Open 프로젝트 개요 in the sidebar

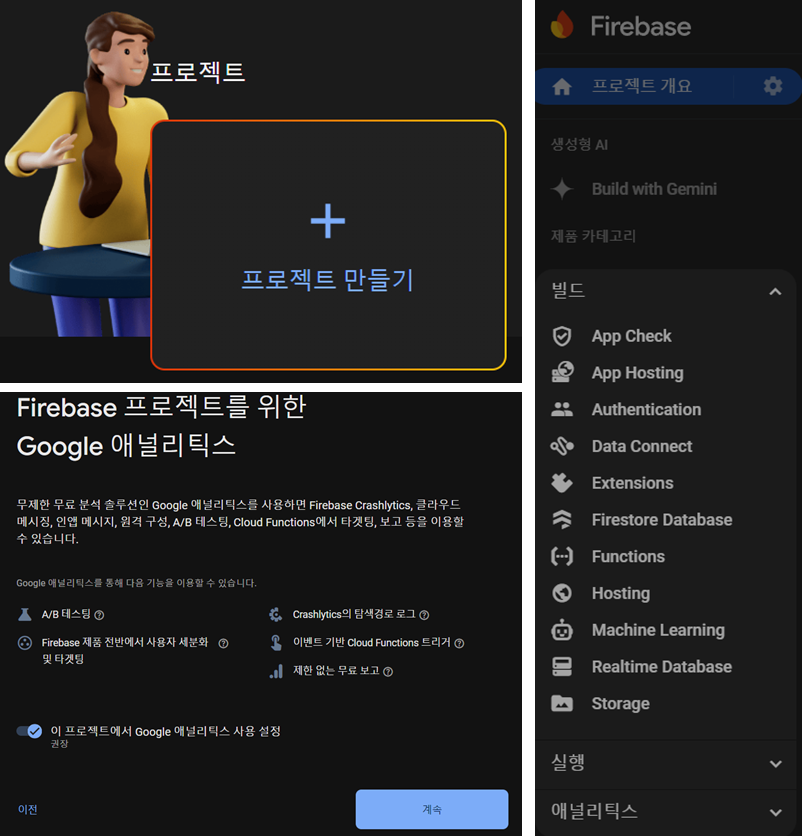(642, 86)
